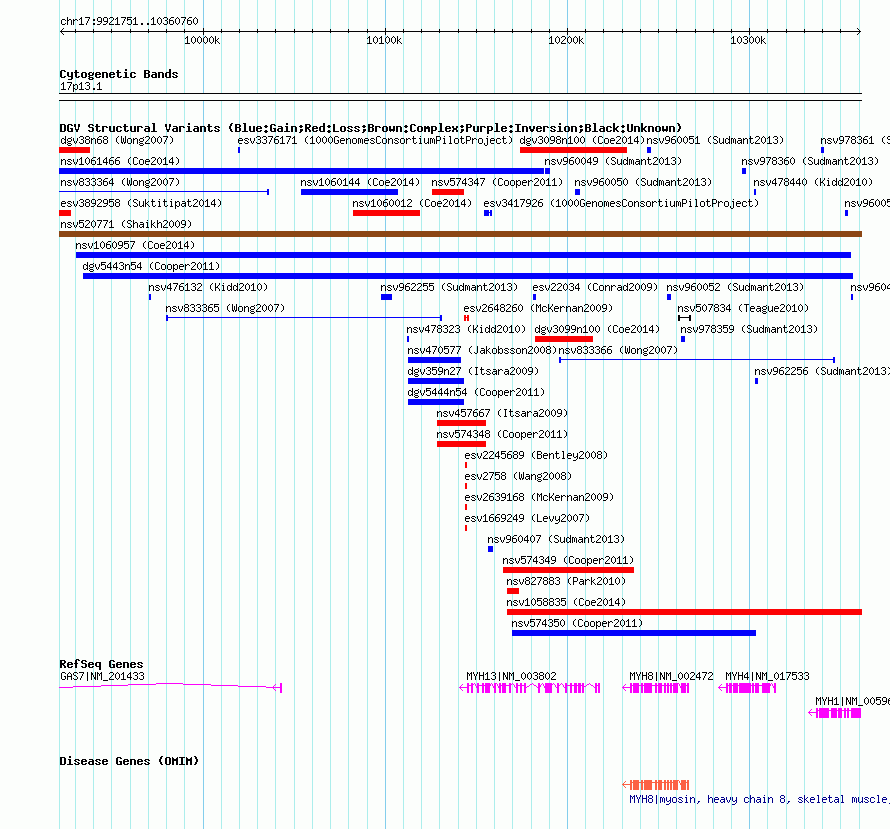Click the nsv962255 (Sudmant2013) label
The width and height of the screenshot is (890, 829).
click(449, 287)
